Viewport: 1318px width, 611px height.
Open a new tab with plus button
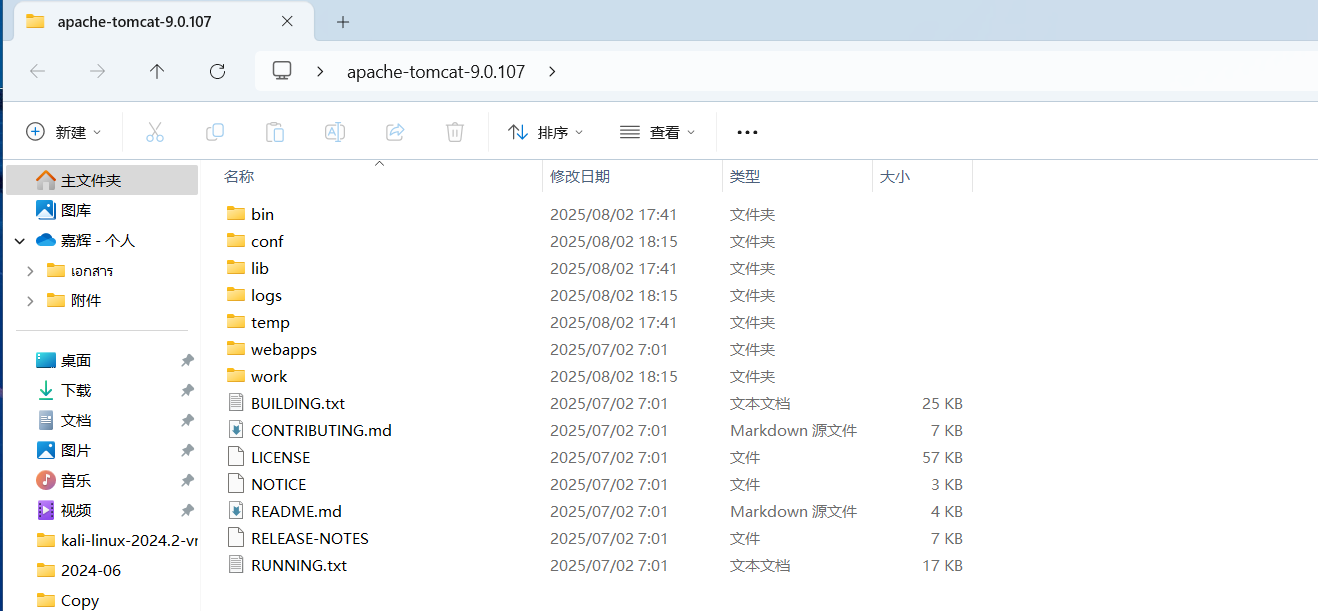(343, 21)
